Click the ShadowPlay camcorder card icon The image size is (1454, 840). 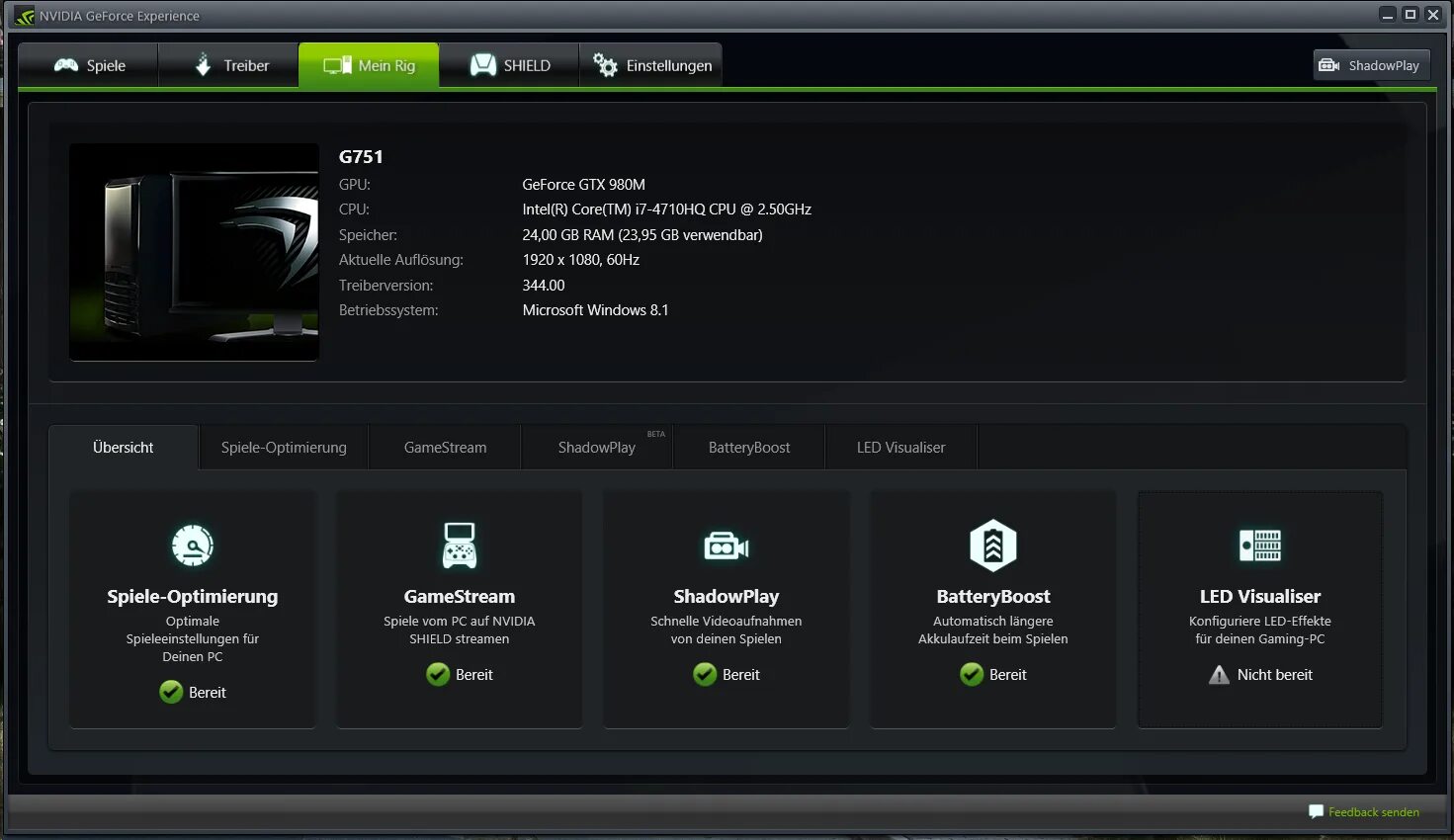coord(727,546)
